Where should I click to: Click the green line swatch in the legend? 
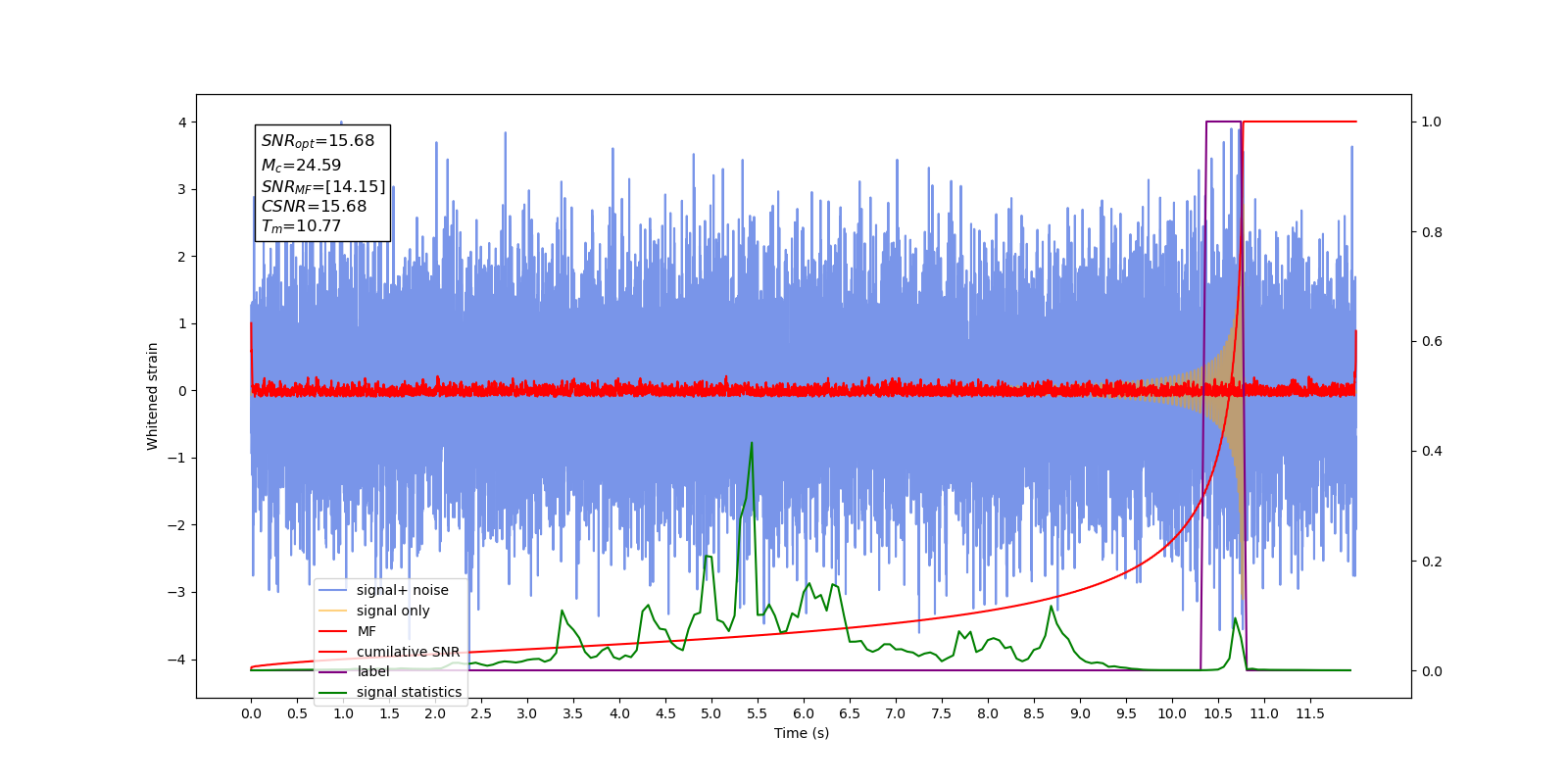pyautogui.click(x=333, y=692)
